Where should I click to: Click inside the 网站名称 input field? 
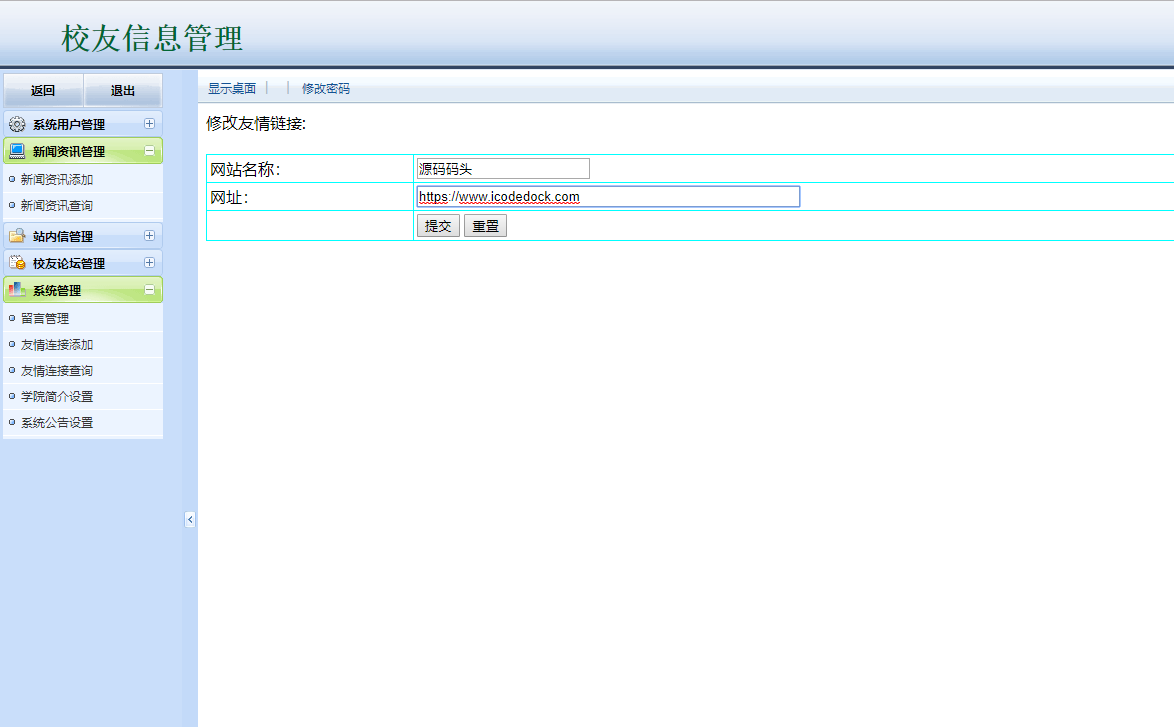coord(501,168)
